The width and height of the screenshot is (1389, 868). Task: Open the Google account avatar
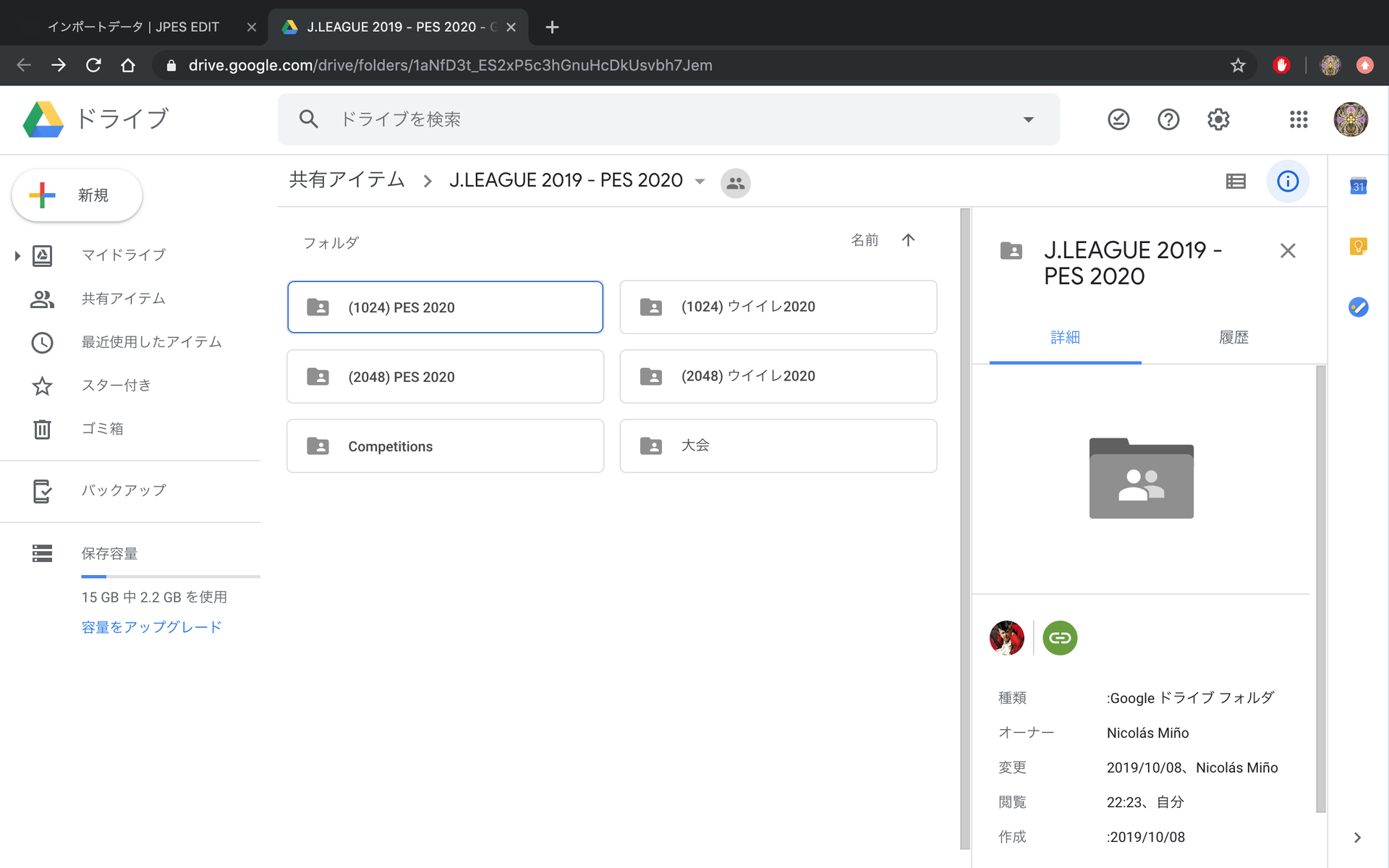point(1351,119)
